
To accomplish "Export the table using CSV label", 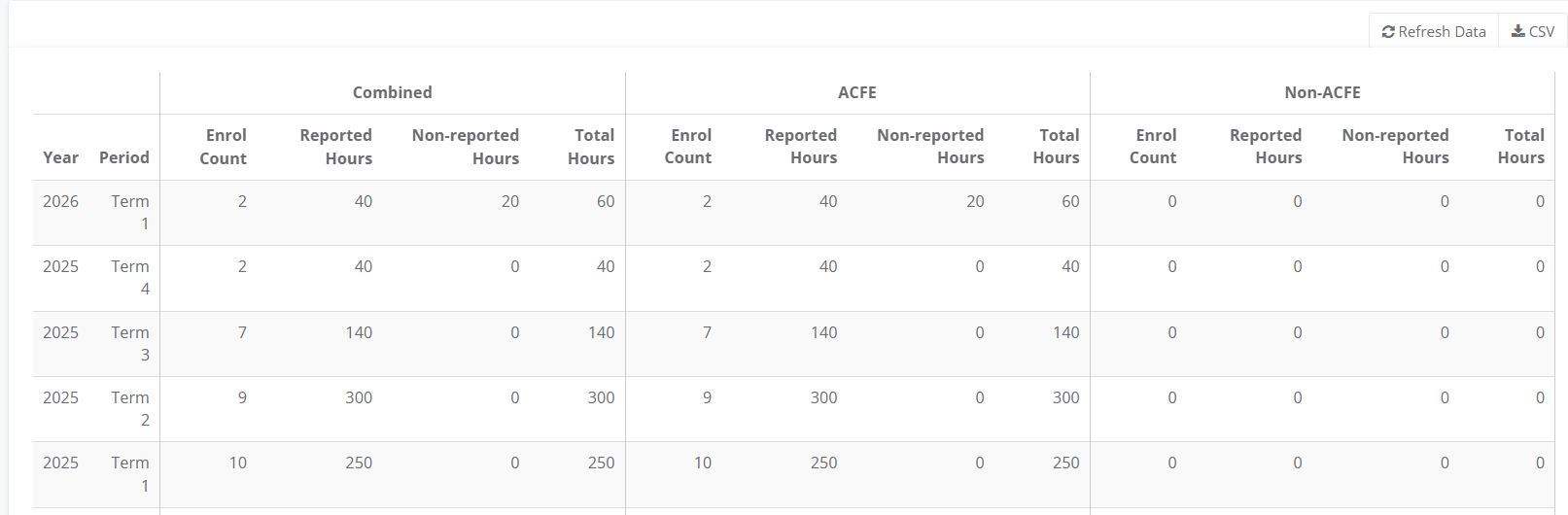I will pyautogui.click(x=1542, y=32).
